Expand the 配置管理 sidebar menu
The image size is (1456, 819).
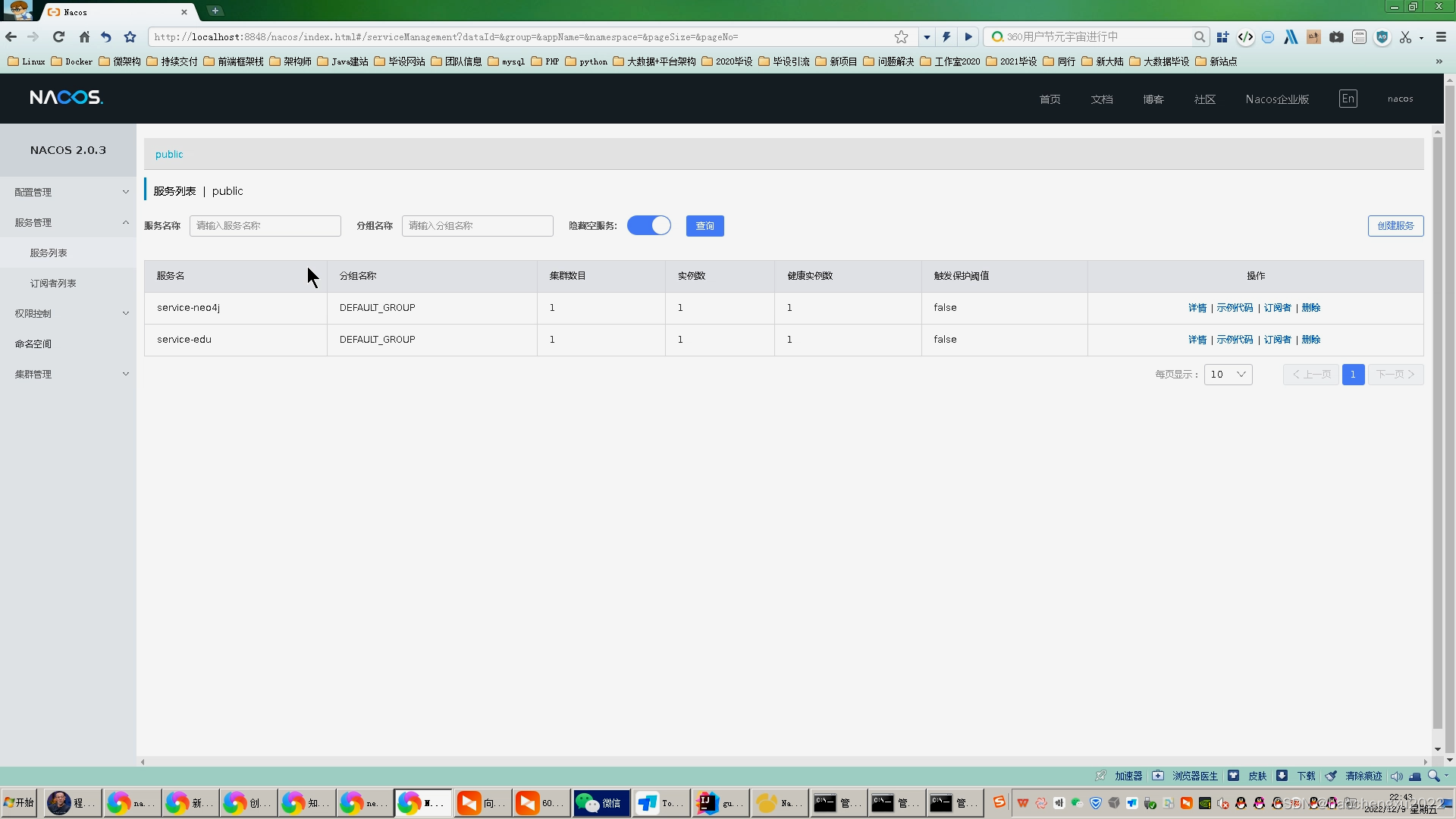pos(68,192)
